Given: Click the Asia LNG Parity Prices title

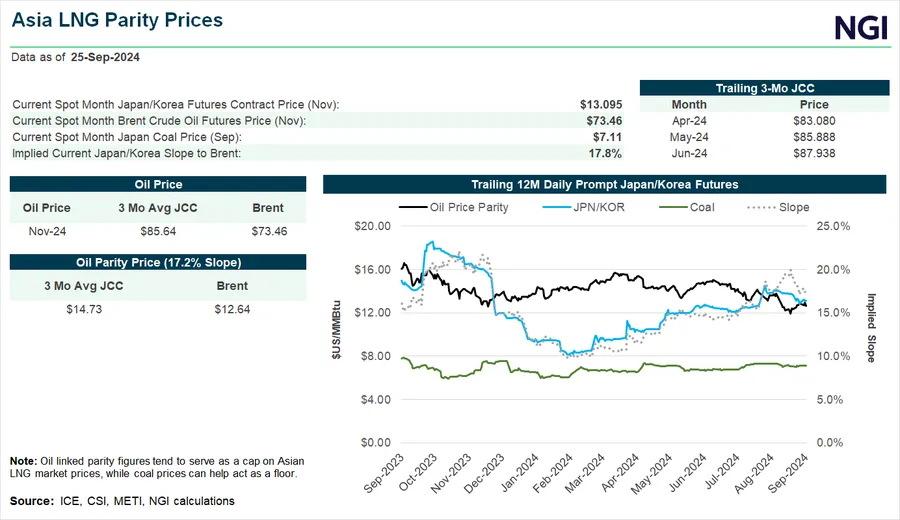Looking at the screenshot, I should click(117, 20).
